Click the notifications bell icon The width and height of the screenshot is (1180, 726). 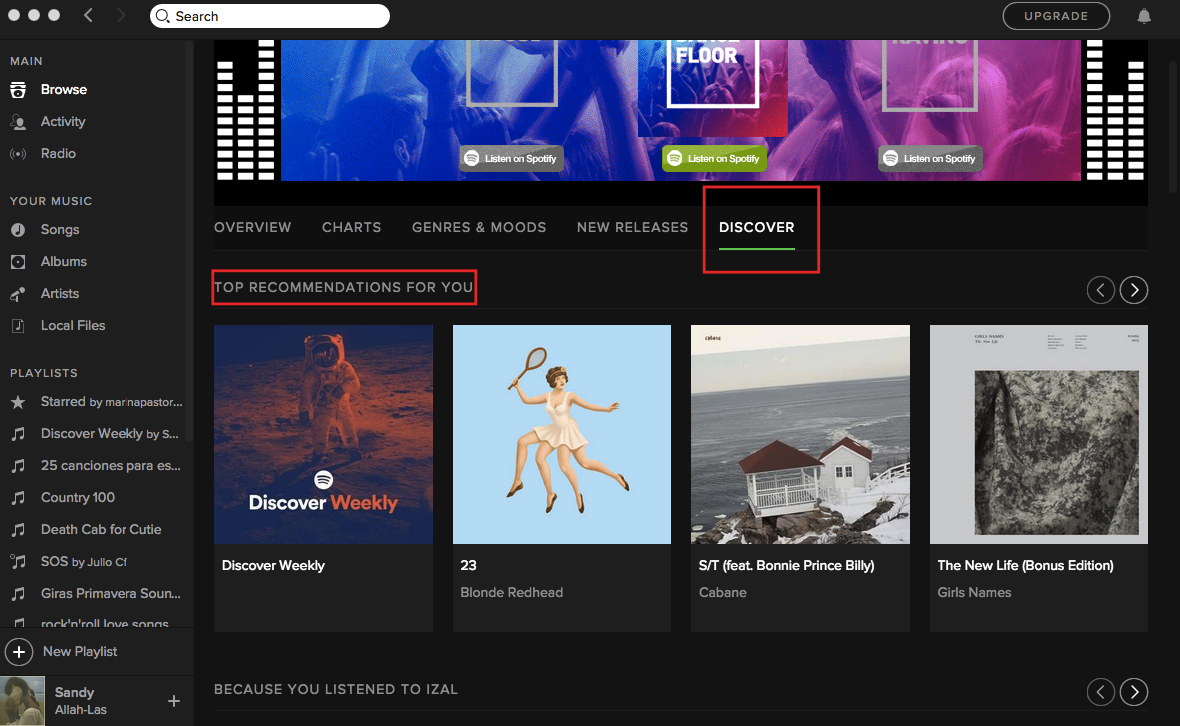1144,16
